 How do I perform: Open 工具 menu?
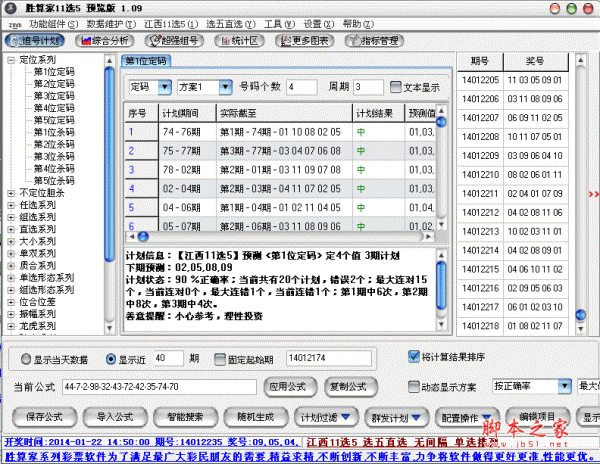(x=279, y=24)
